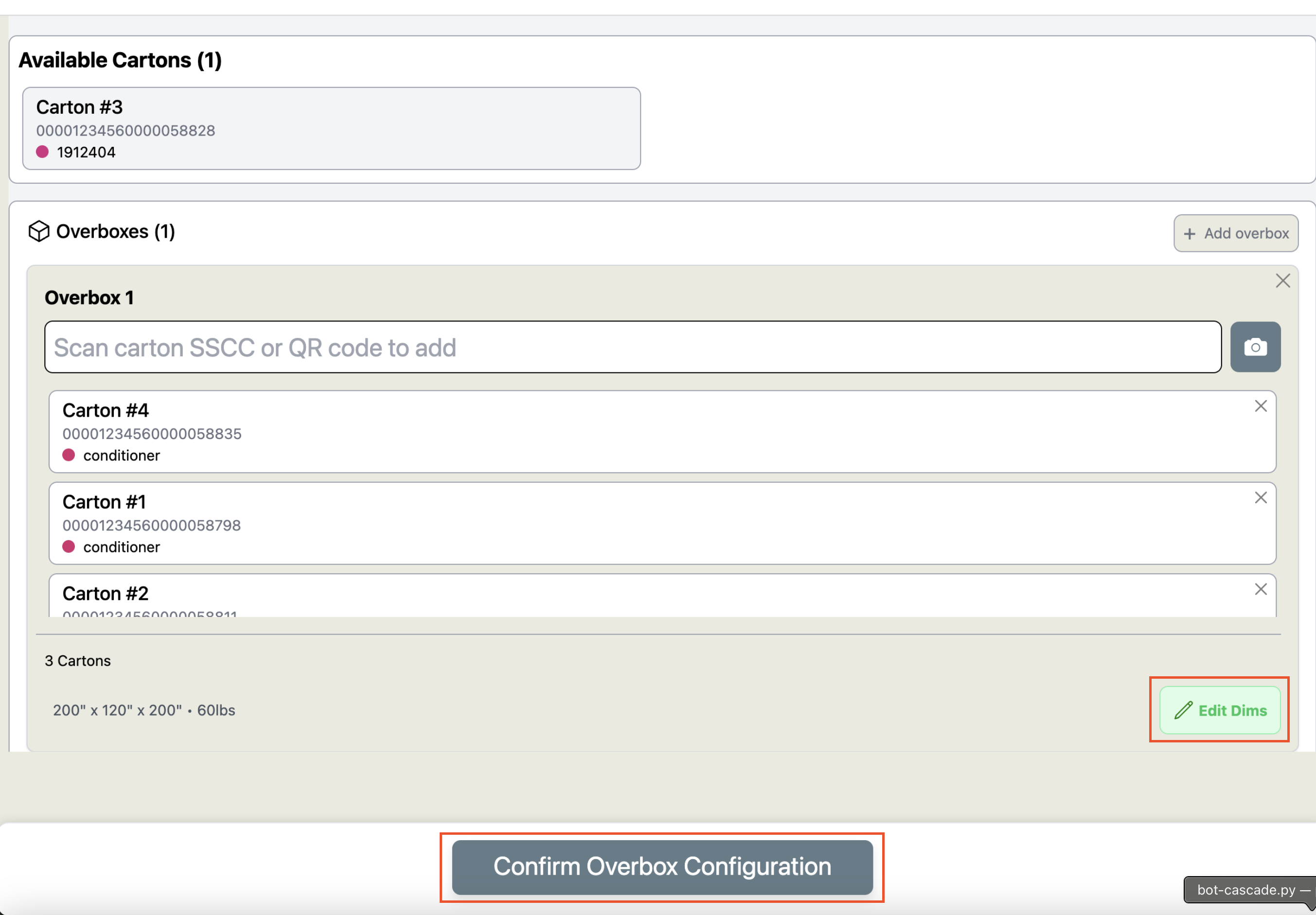Image resolution: width=1316 pixels, height=915 pixels.
Task: Select SSCC 00001234560000058835 text
Action: point(152,434)
